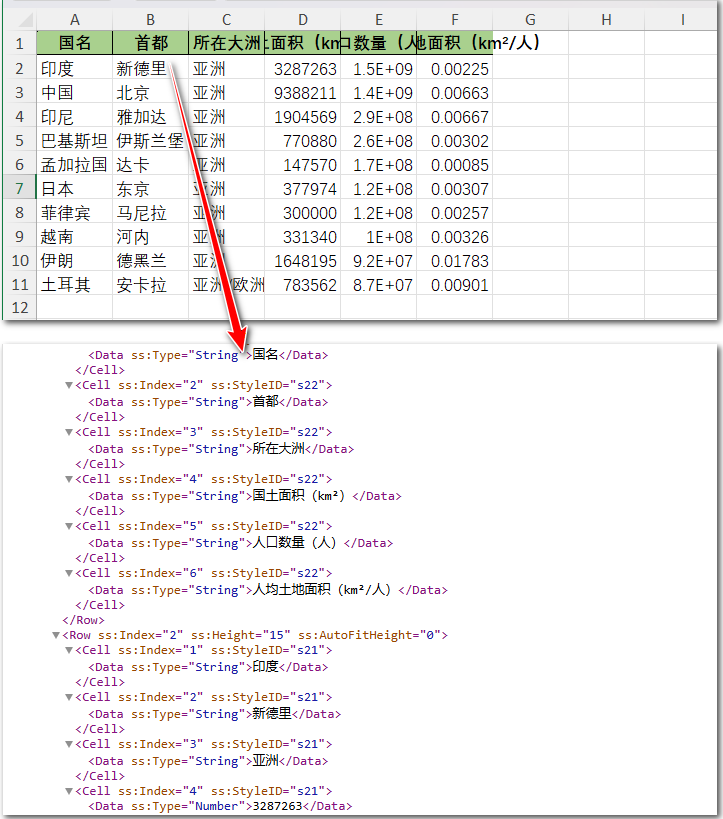The height and width of the screenshot is (819, 723).
Task: Collapse the Cell Index 1 StyleID s21 node
Action: click(68, 650)
